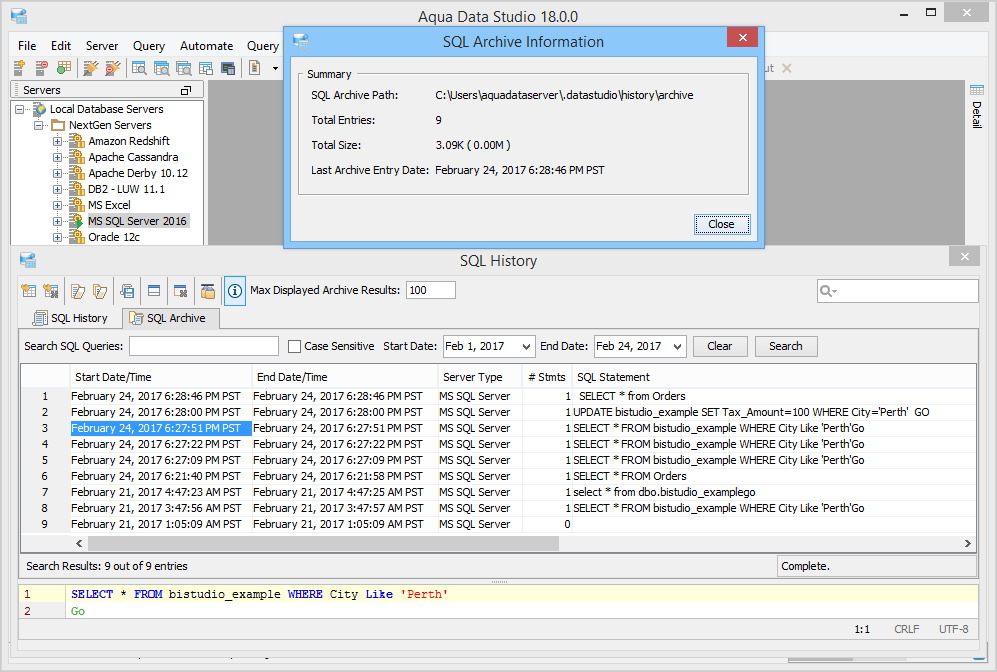The height and width of the screenshot is (672, 997).
Task: Click the connect server plug icon
Action: click(91, 67)
